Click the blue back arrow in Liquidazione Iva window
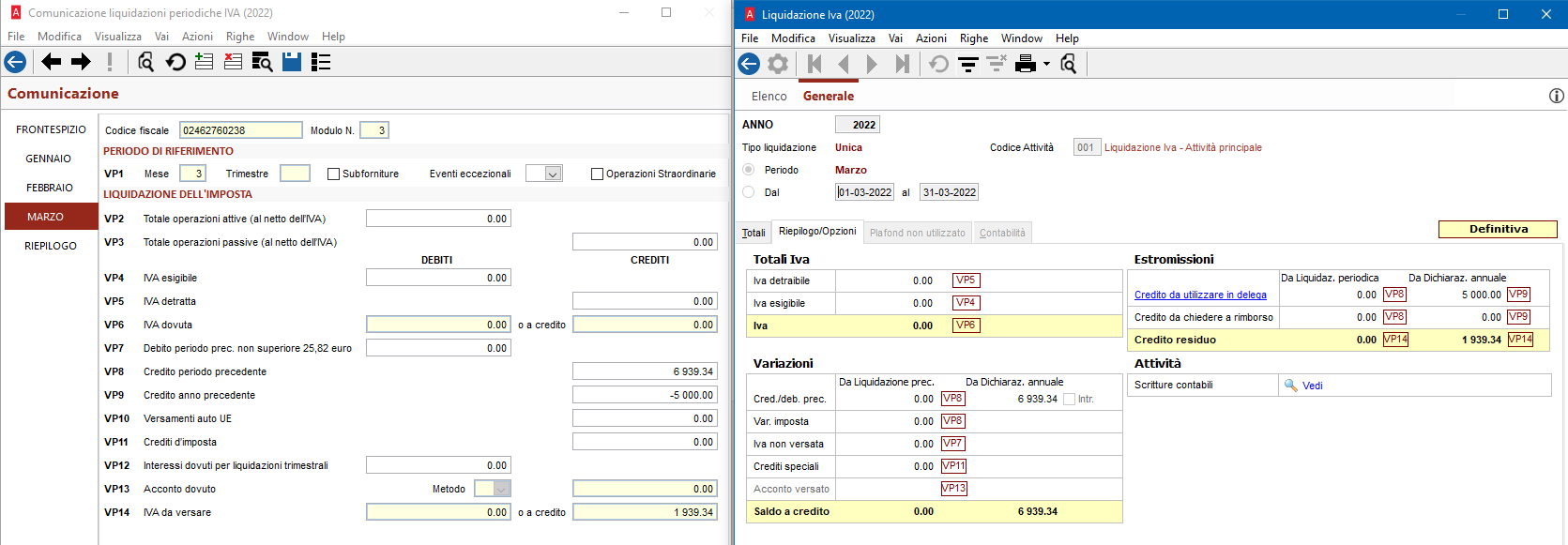Viewport: 1568px width, 545px height. click(749, 64)
